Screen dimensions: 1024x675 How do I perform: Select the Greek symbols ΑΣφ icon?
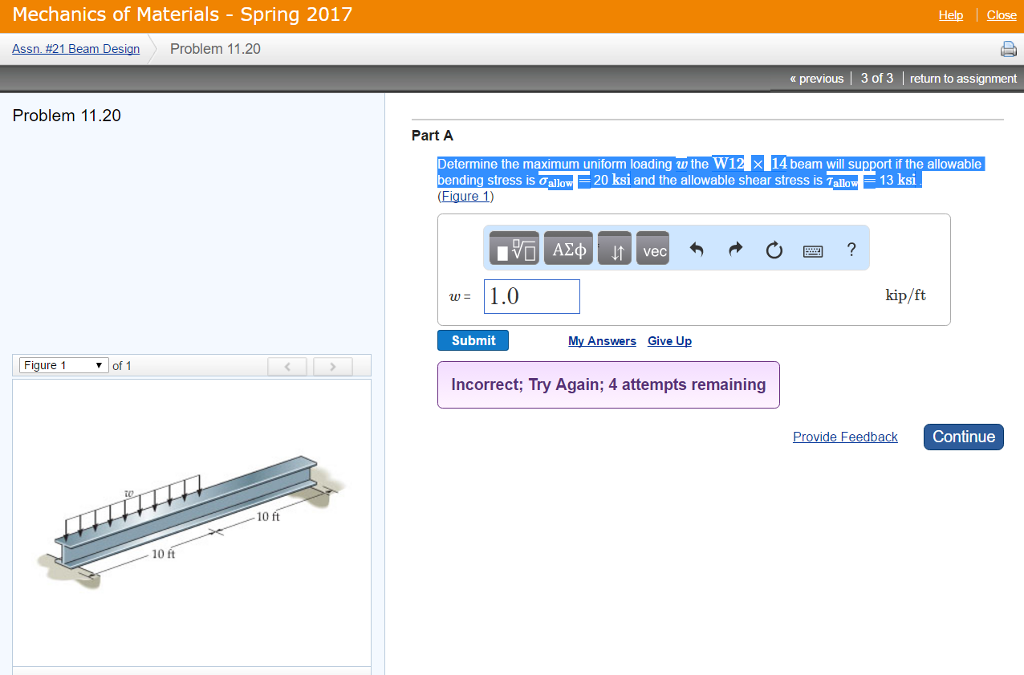click(567, 248)
